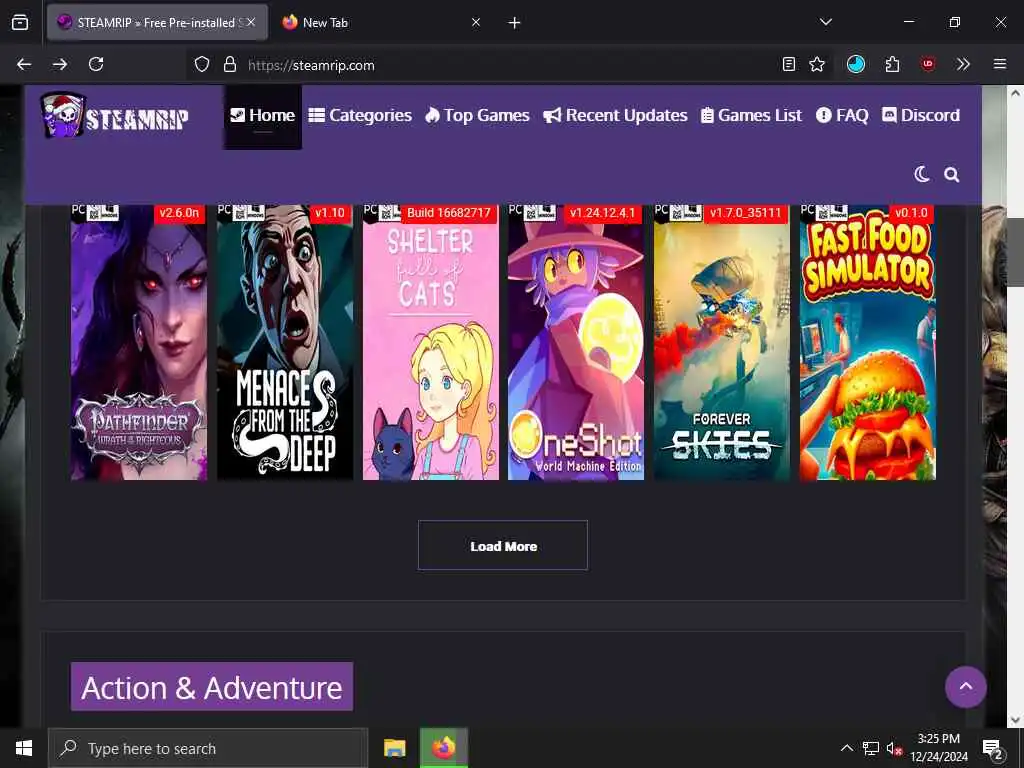Open Pathfinder Wrath of the Righteous game
The width and height of the screenshot is (1024, 768).
139,343
